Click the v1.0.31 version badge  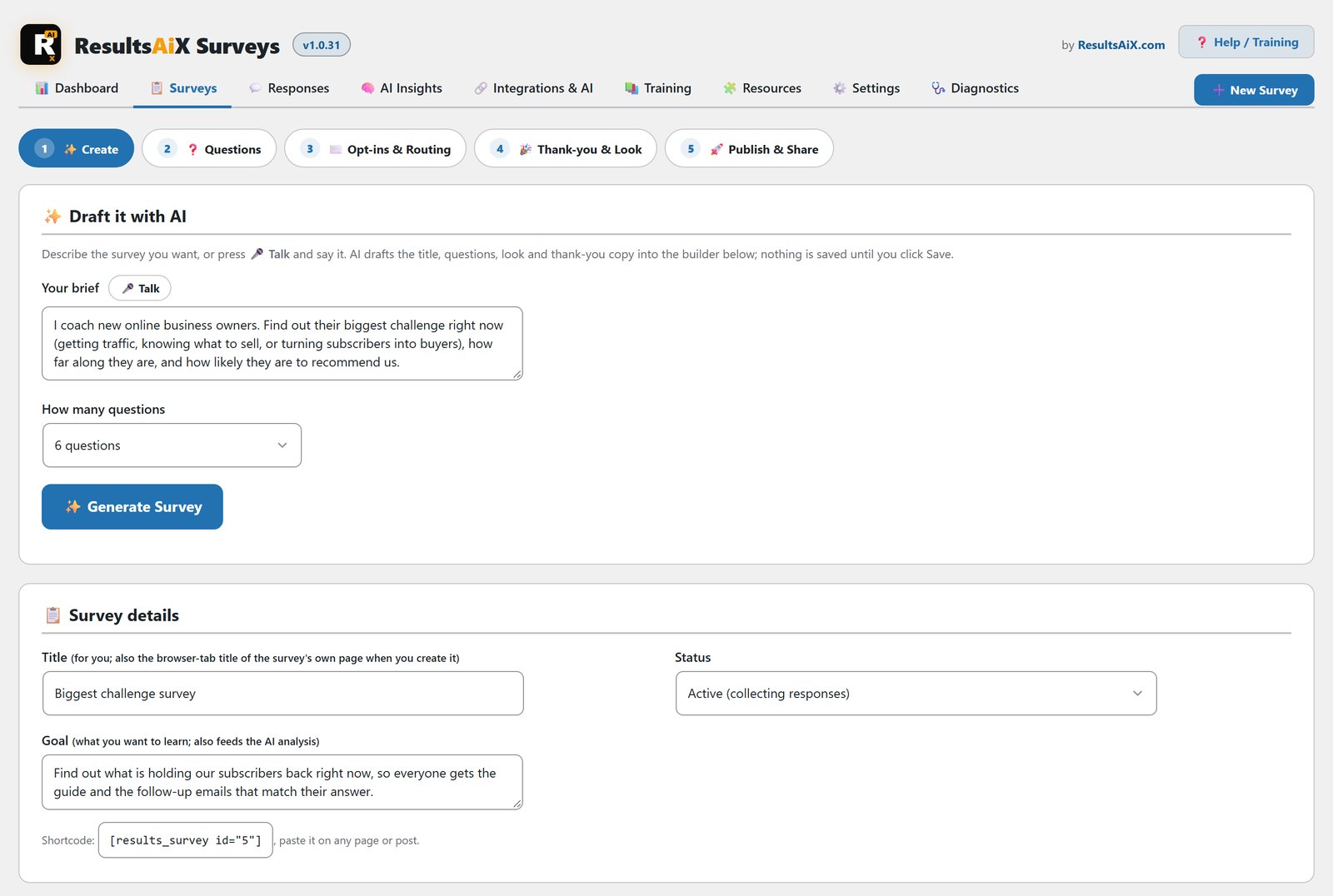[x=322, y=45]
